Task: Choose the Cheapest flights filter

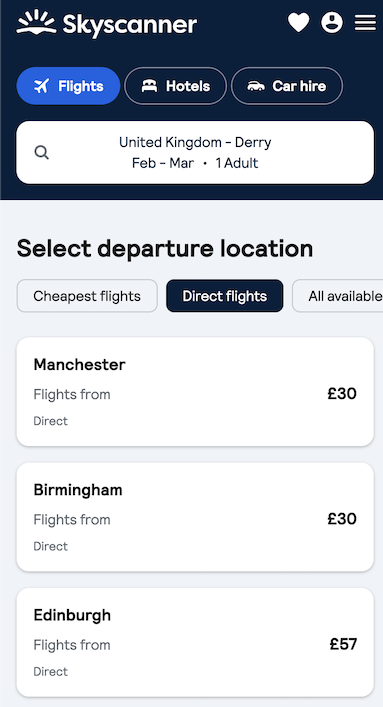Action: (87, 296)
